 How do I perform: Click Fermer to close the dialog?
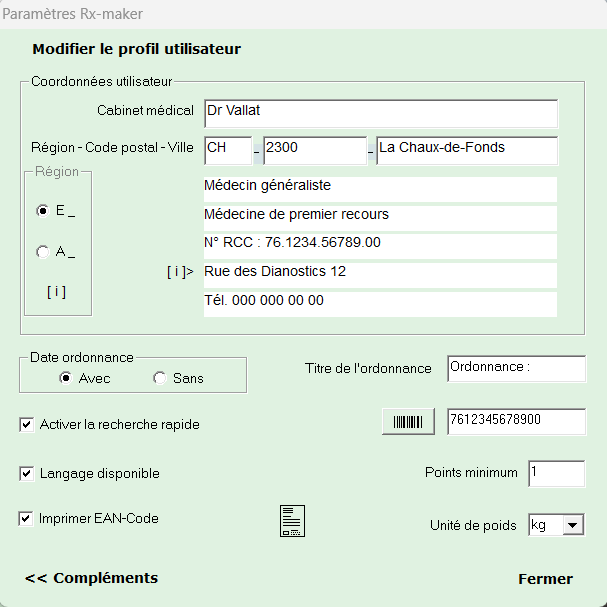(x=545, y=579)
